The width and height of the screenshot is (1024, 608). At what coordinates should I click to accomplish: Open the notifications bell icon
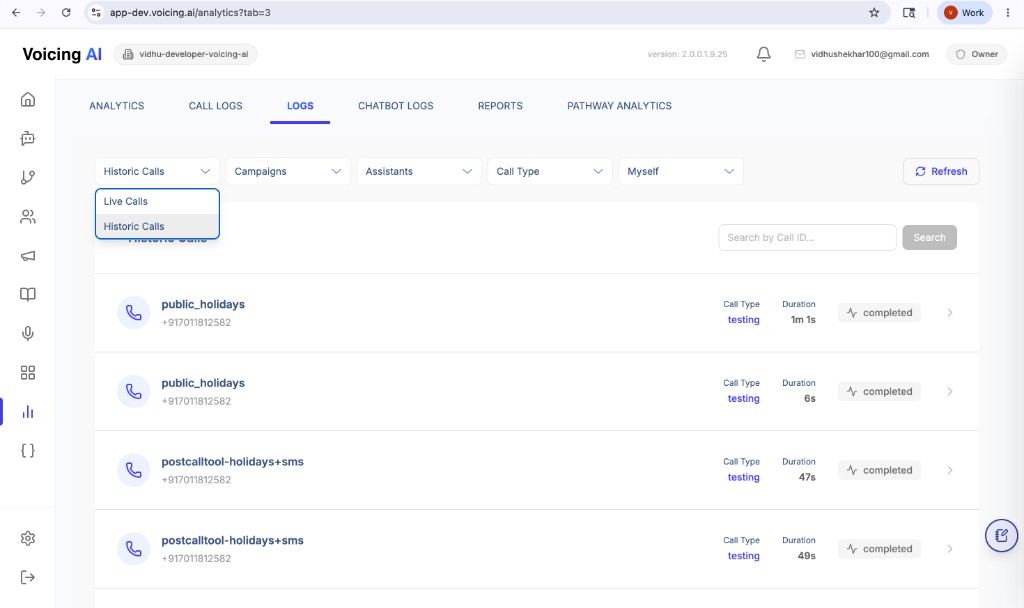click(763, 54)
